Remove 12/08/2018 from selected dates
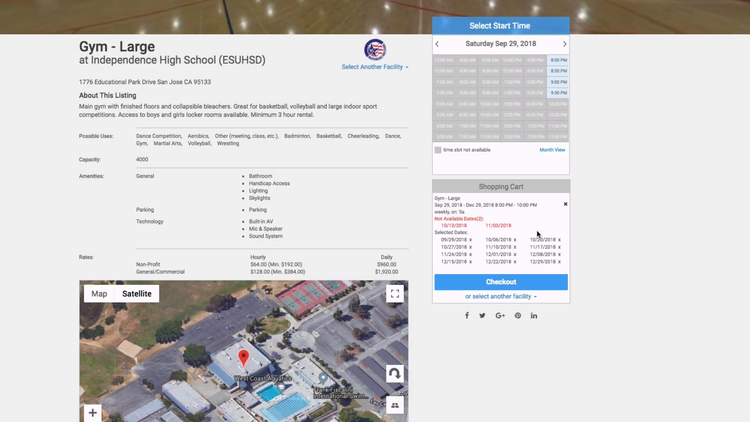 [559, 255]
